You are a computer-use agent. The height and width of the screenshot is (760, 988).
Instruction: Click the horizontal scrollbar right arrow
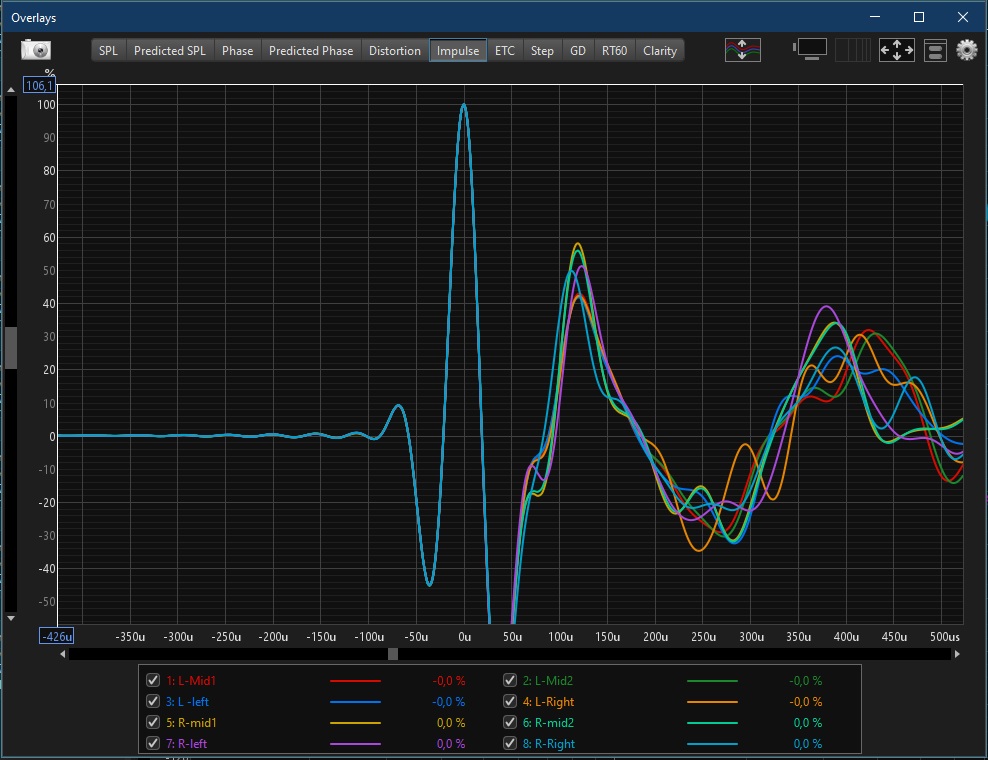[956, 654]
